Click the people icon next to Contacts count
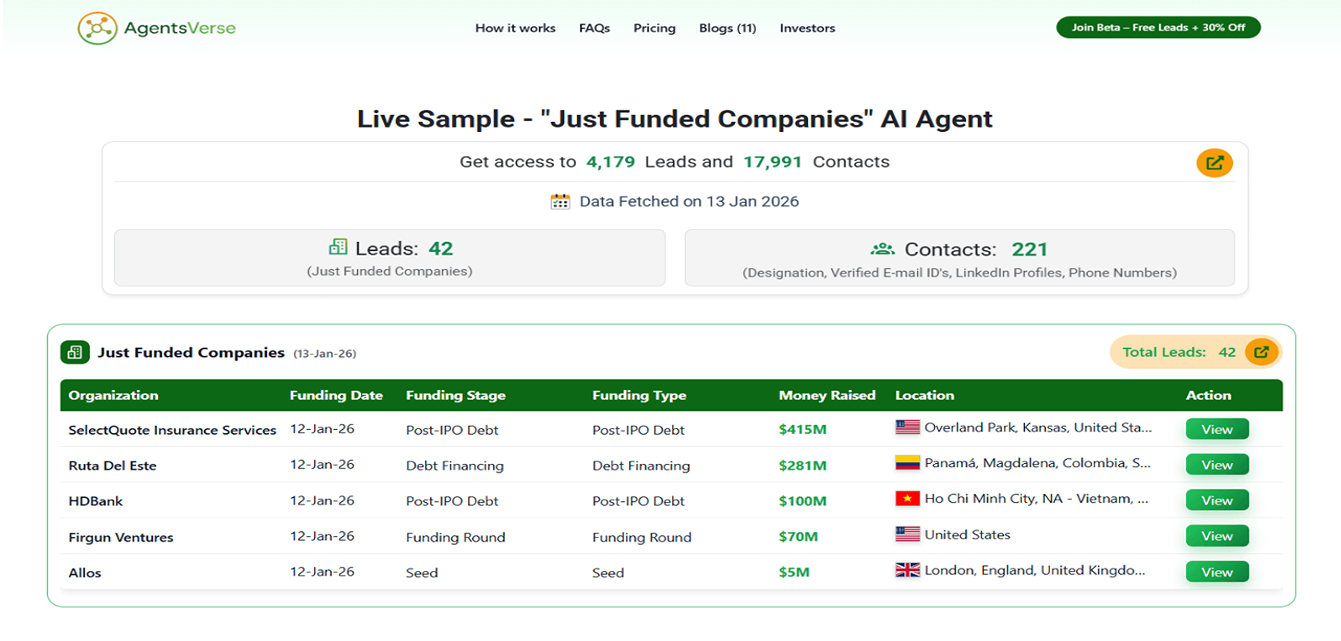The image size is (1341, 641). tap(882, 249)
